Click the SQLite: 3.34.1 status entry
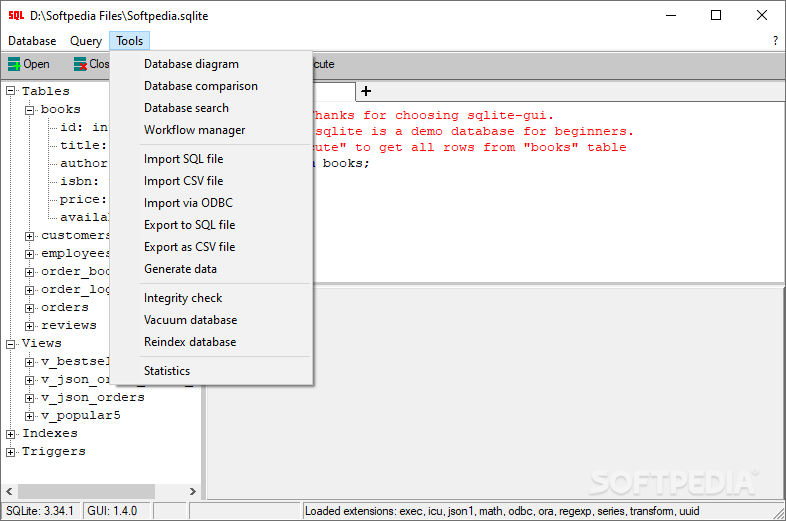This screenshot has height=521, width=786. (x=40, y=511)
